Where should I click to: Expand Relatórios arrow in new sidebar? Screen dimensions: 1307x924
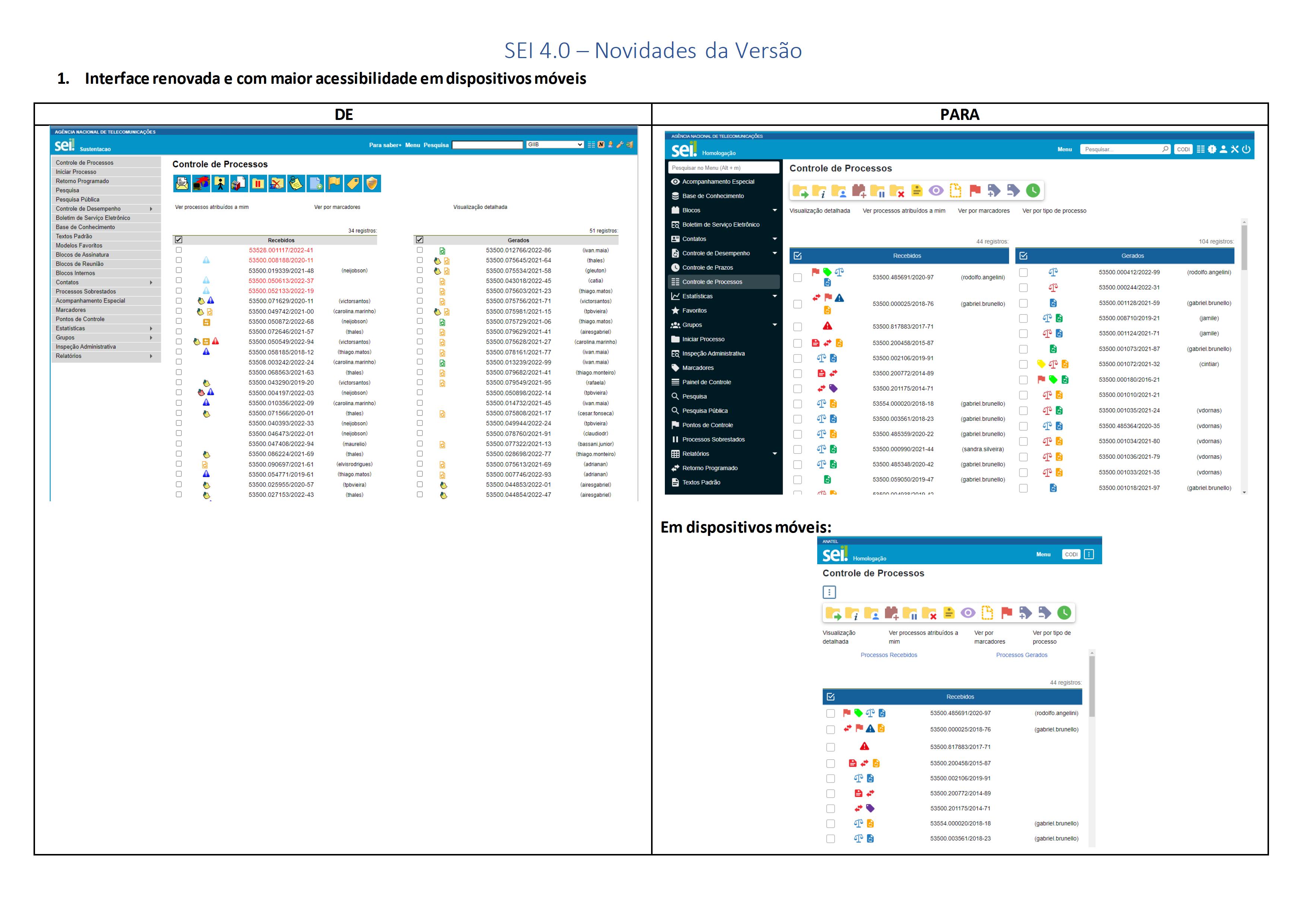point(775,454)
